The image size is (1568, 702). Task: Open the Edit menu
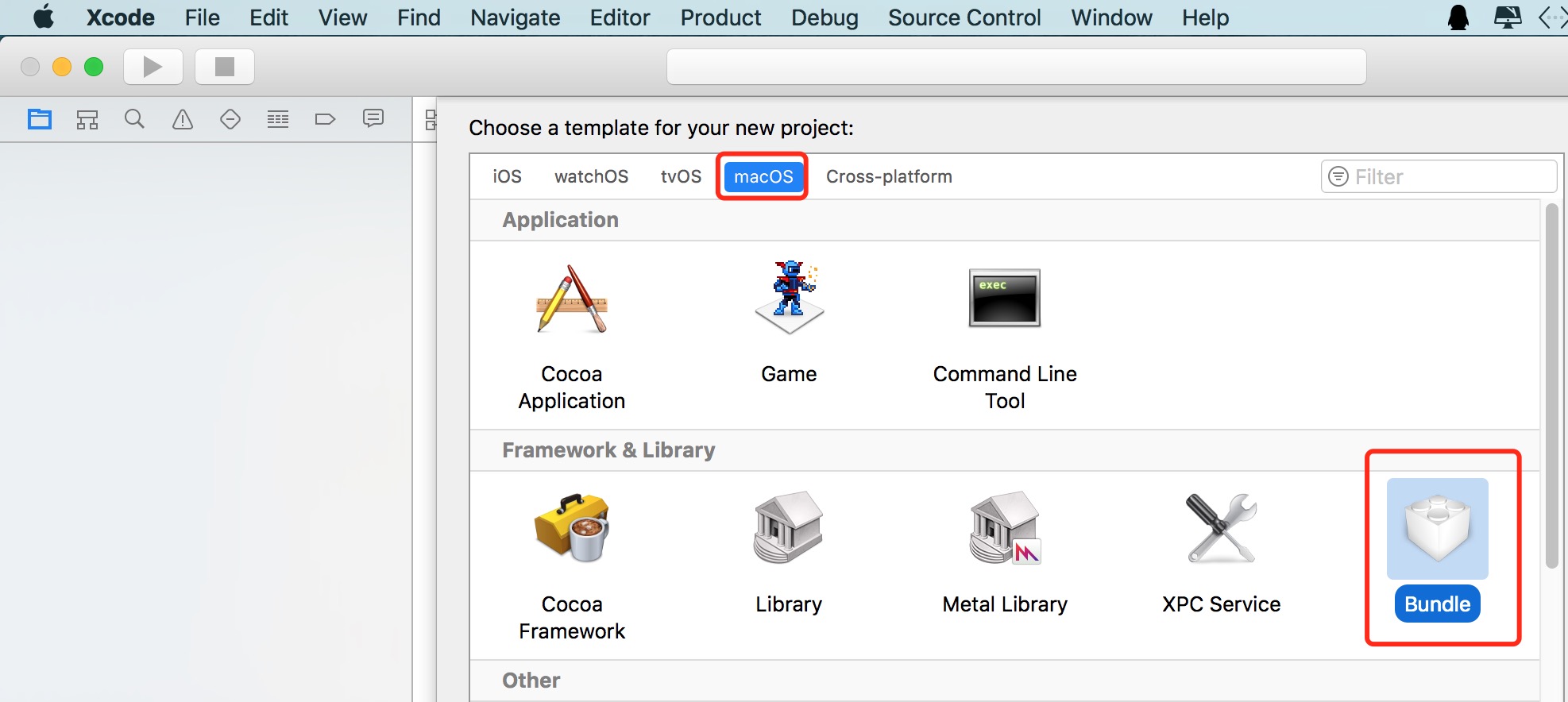(x=268, y=17)
